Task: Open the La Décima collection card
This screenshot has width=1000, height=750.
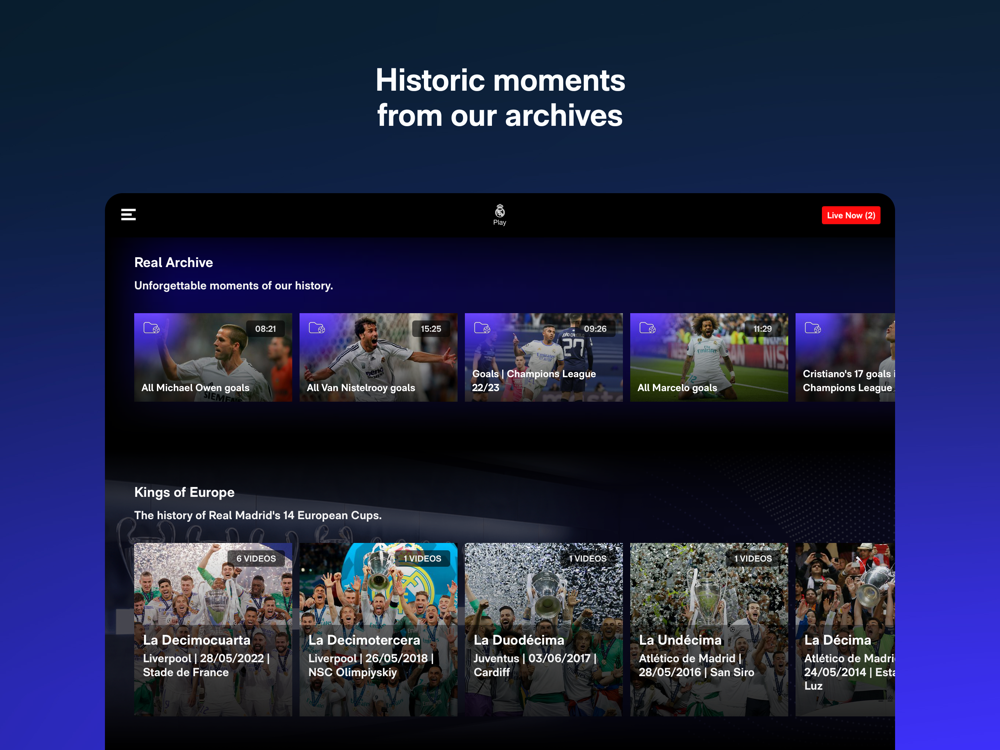Action: 845,629
